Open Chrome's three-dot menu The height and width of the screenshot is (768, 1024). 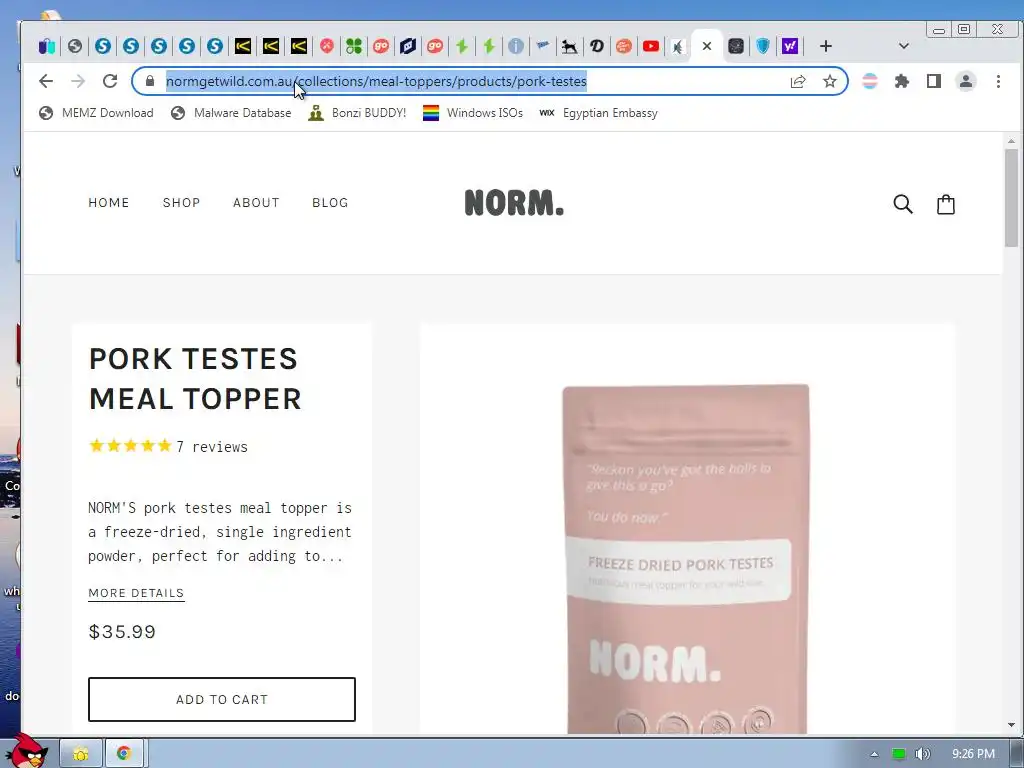point(998,82)
